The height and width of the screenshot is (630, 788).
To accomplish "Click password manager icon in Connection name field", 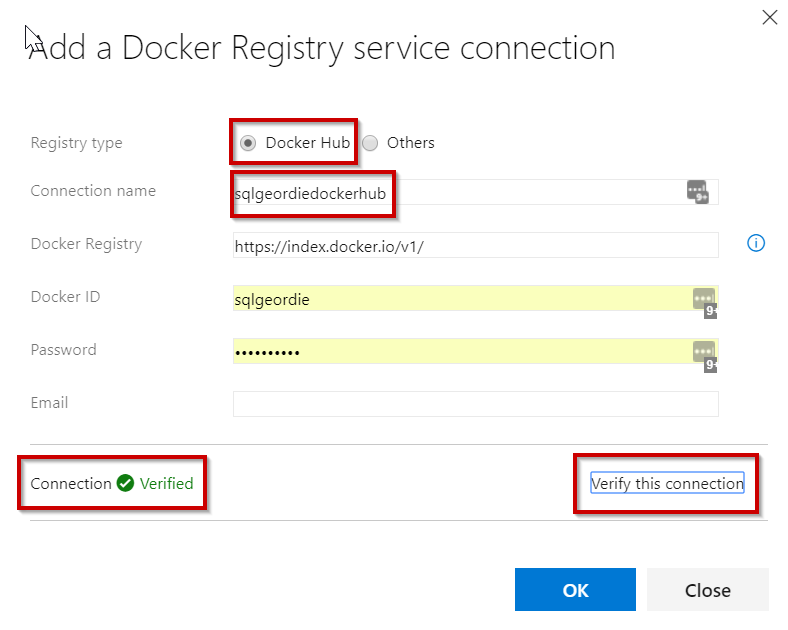I will tap(698, 191).
